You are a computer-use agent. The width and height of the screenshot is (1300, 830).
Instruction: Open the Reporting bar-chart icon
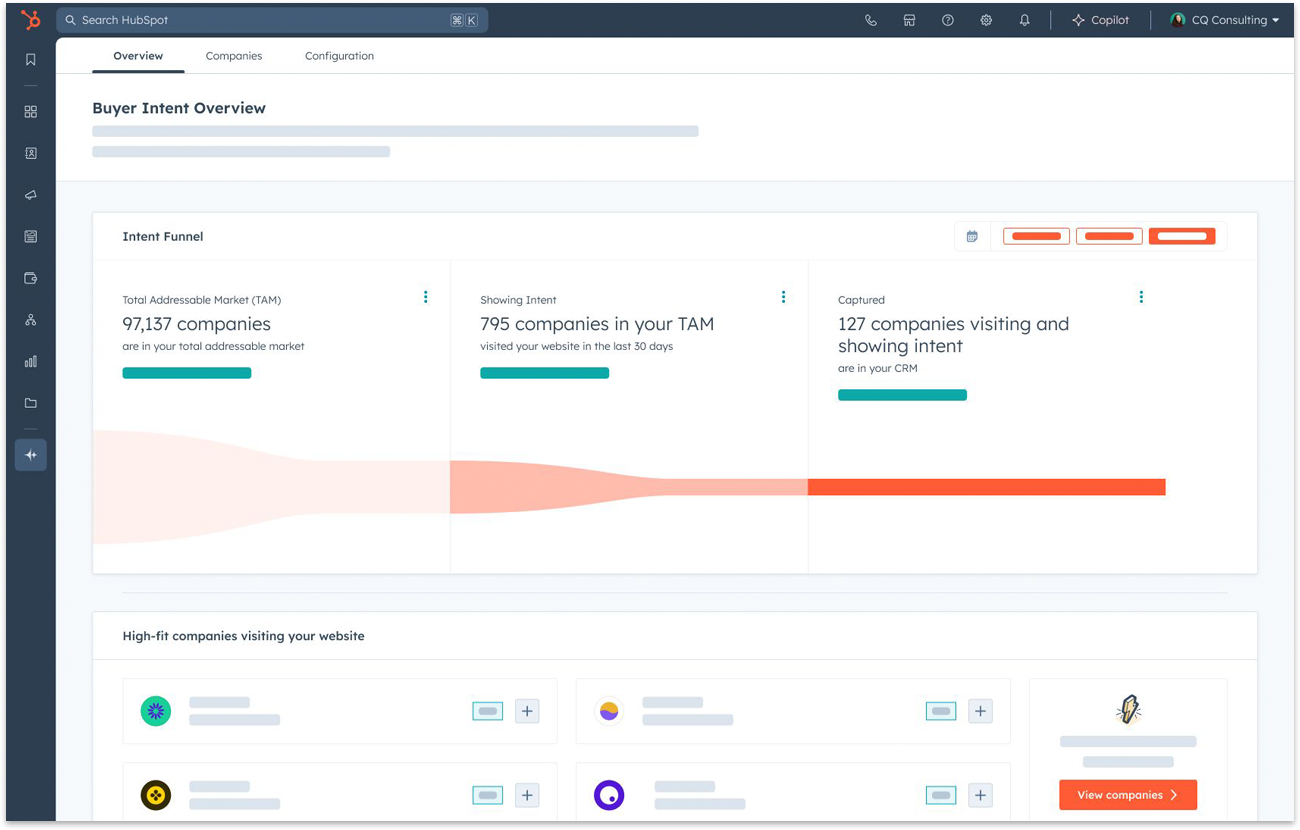[30, 361]
